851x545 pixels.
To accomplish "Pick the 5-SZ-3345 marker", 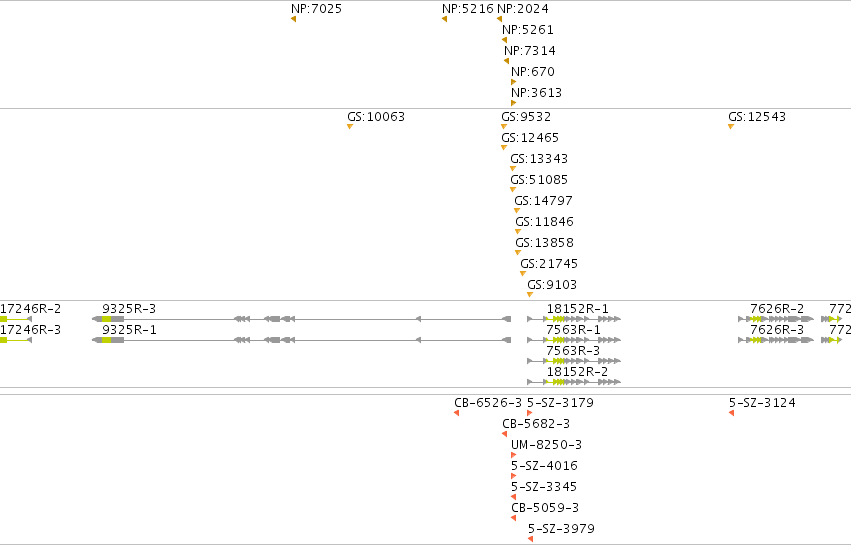I will coord(513,497).
